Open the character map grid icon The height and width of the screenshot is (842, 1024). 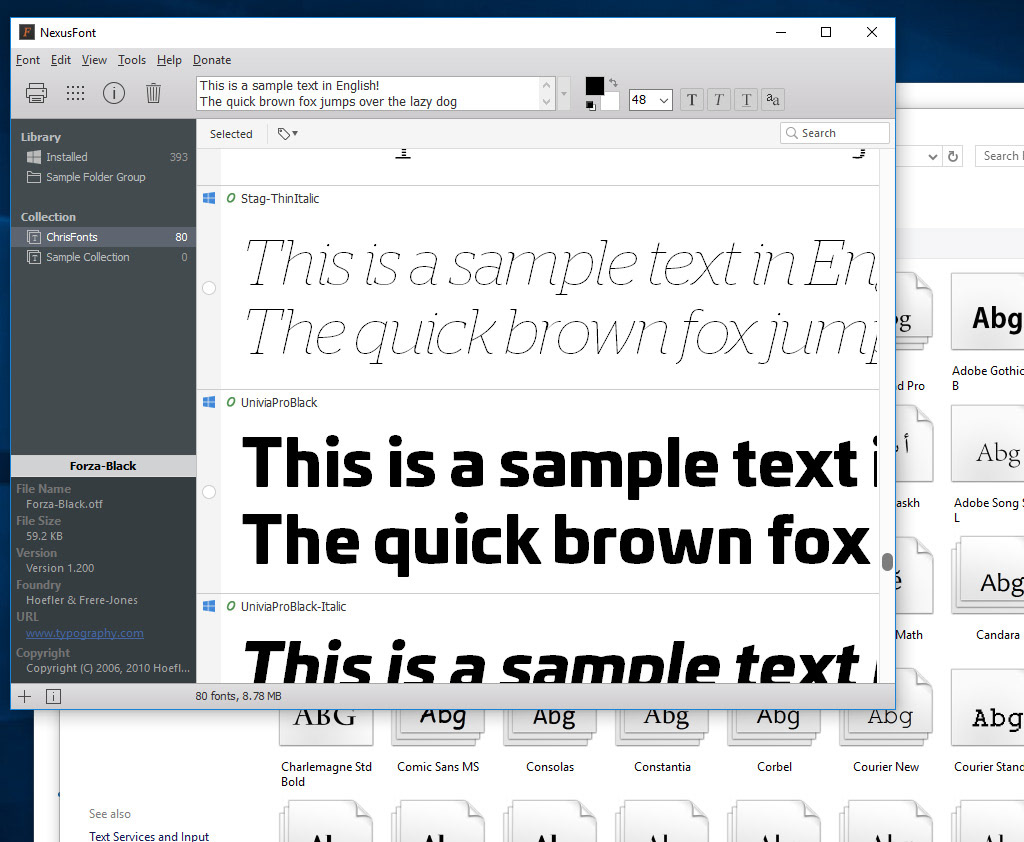[76, 93]
